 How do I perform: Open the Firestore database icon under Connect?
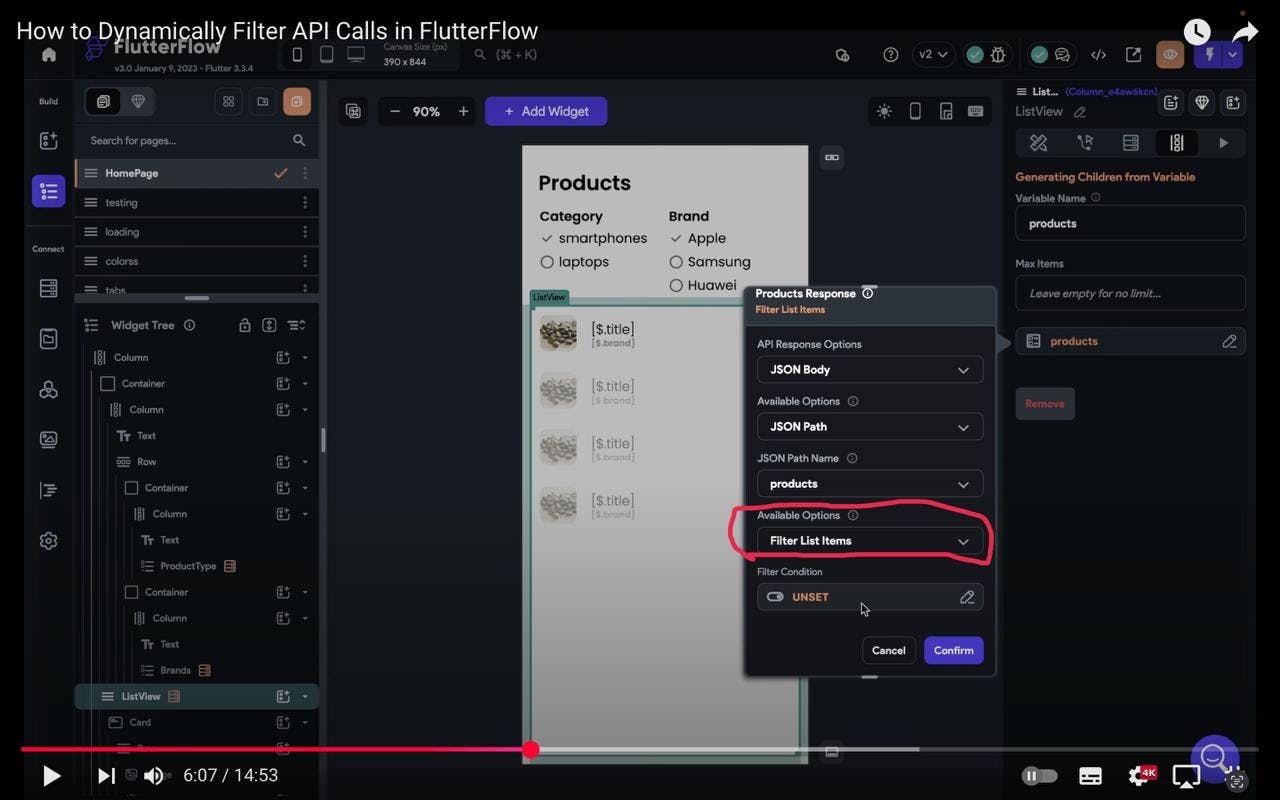48,288
